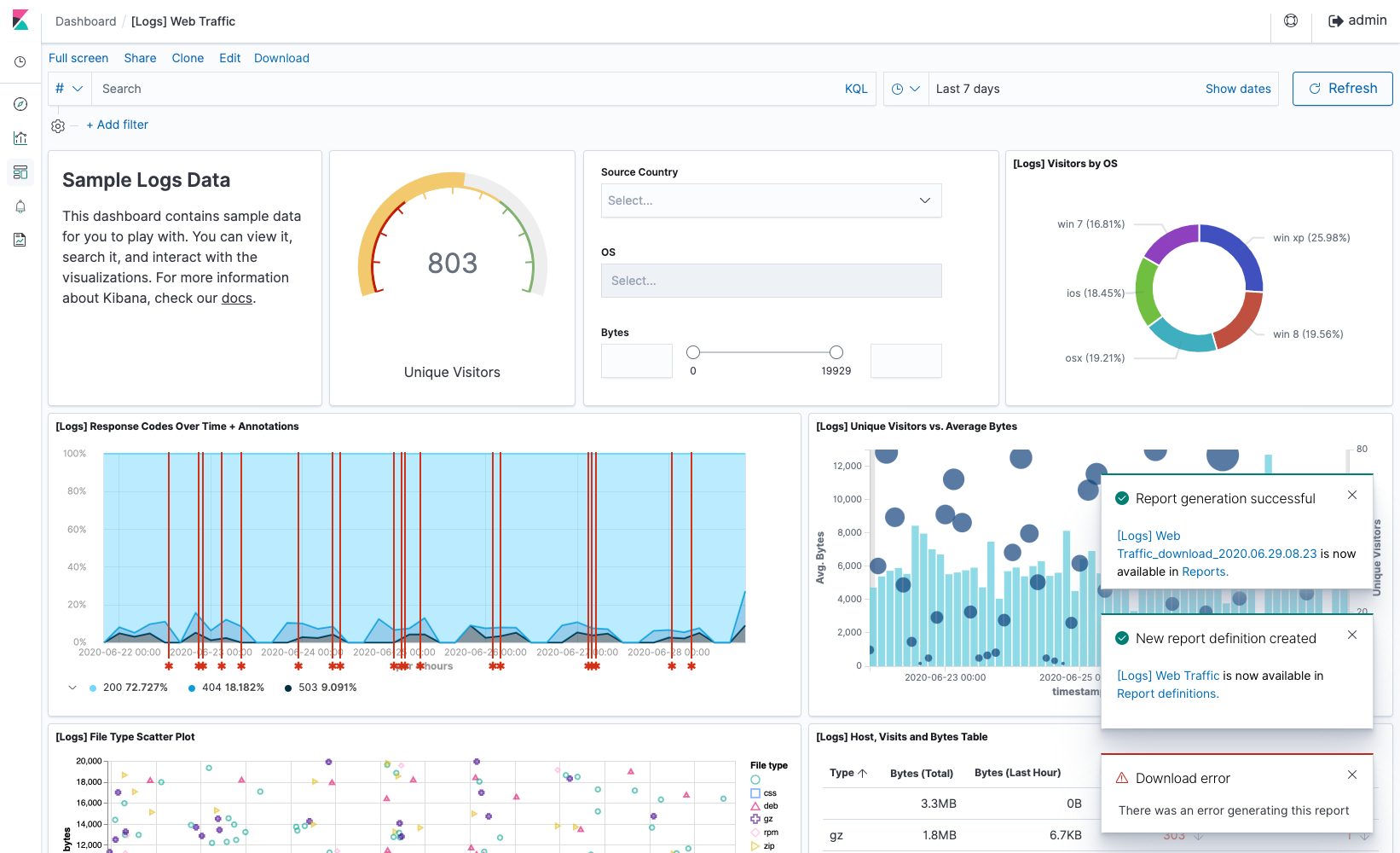Click + Add filter
Screen dimensions: 1400x853
[x=117, y=125]
